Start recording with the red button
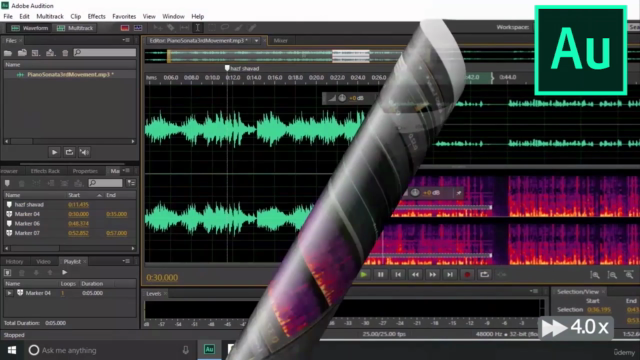The image size is (640, 360). point(467,275)
